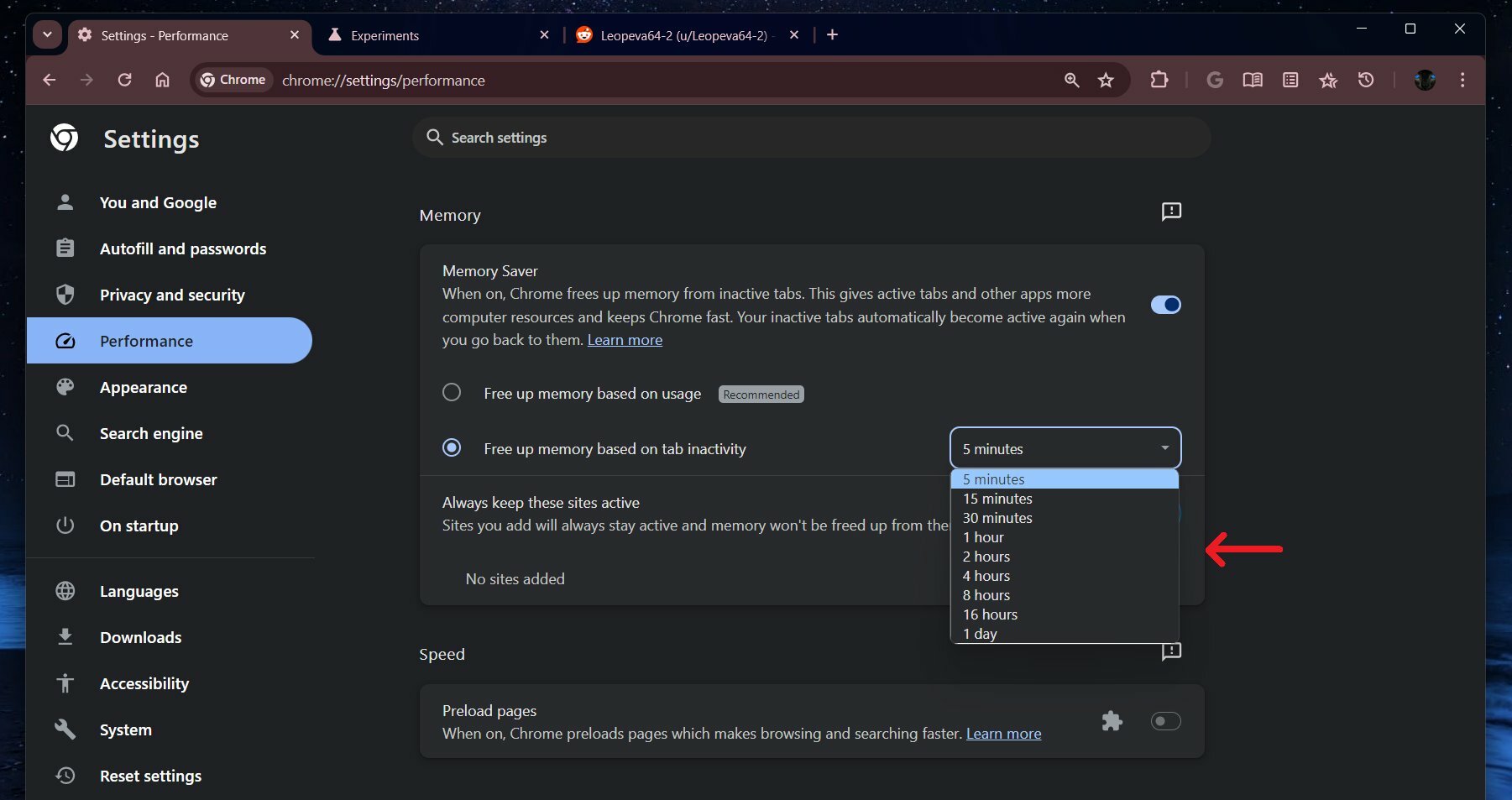Open Downloads settings
The width and height of the screenshot is (1512, 800).
point(170,637)
